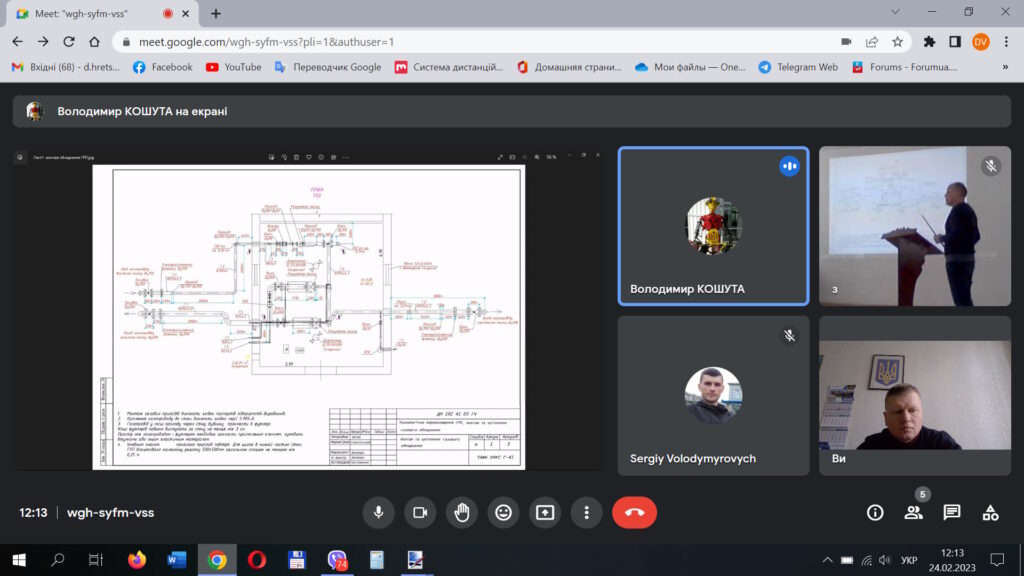This screenshot has height=576, width=1024.
Task: Open camera permission icon in address bar
Action: pyautogui.click(x=846, y=42)
